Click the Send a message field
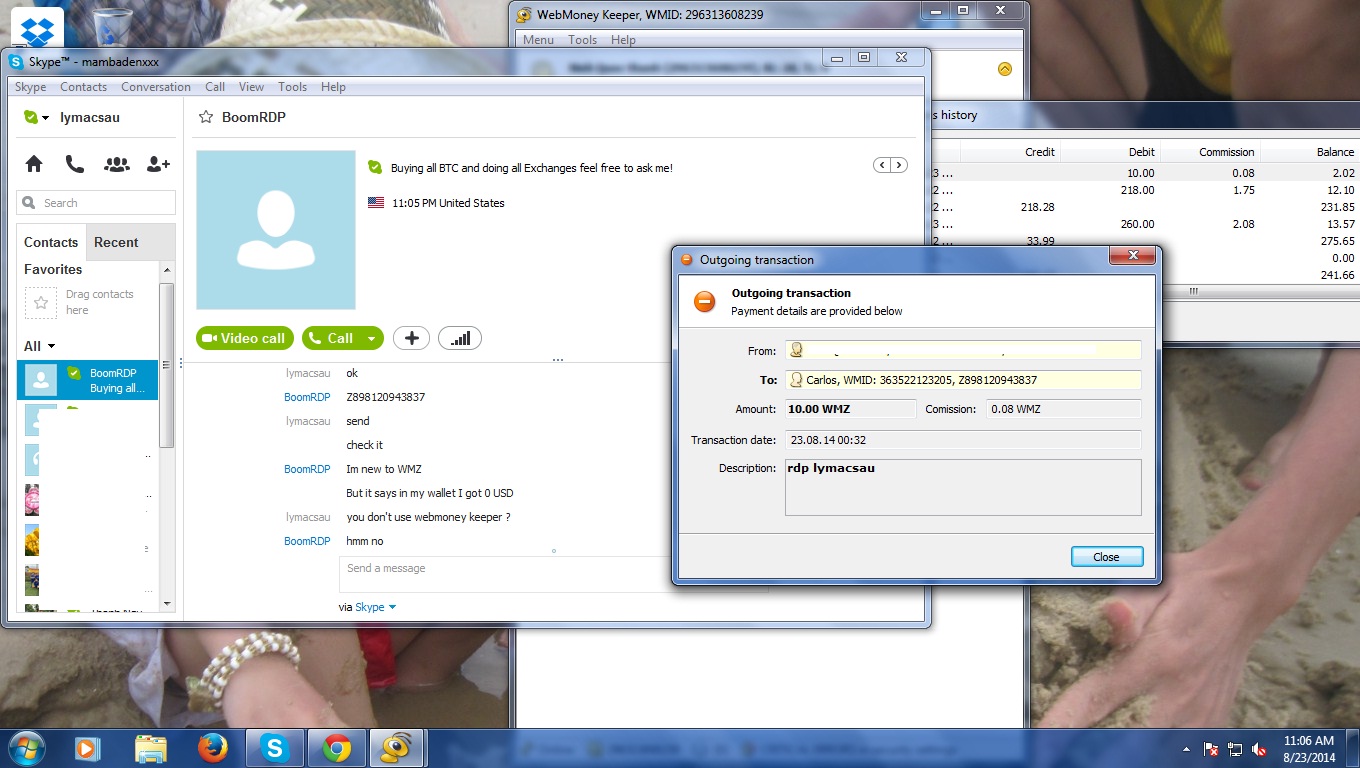Screen dimensions: 1360x768 tap(505, 574)
